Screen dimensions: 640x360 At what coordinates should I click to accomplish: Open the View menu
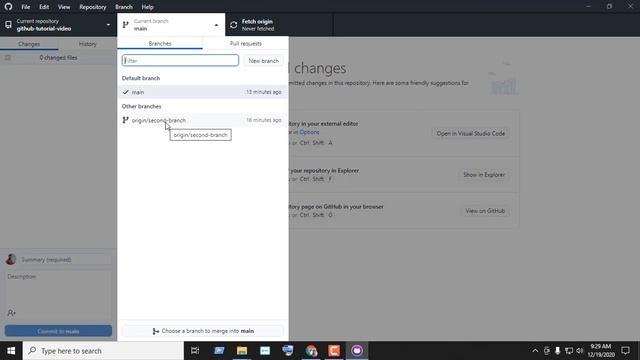click(x=64, y=7)
